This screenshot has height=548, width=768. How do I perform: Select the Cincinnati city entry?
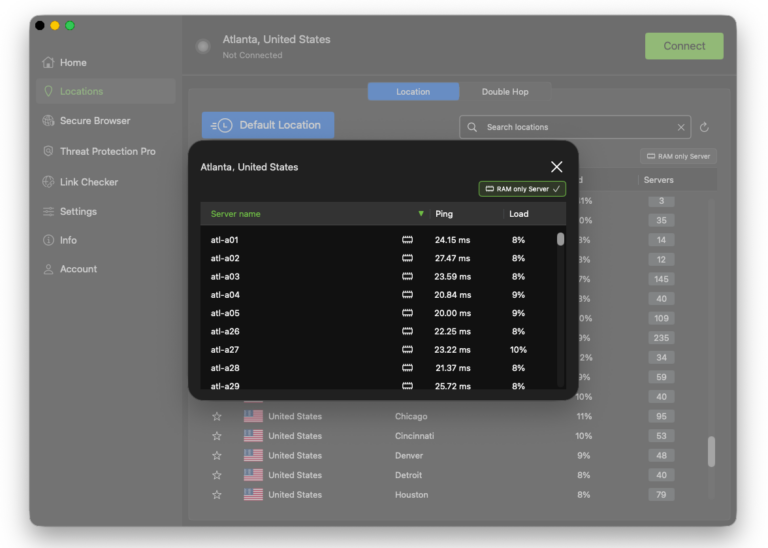(x=414, y=436)
